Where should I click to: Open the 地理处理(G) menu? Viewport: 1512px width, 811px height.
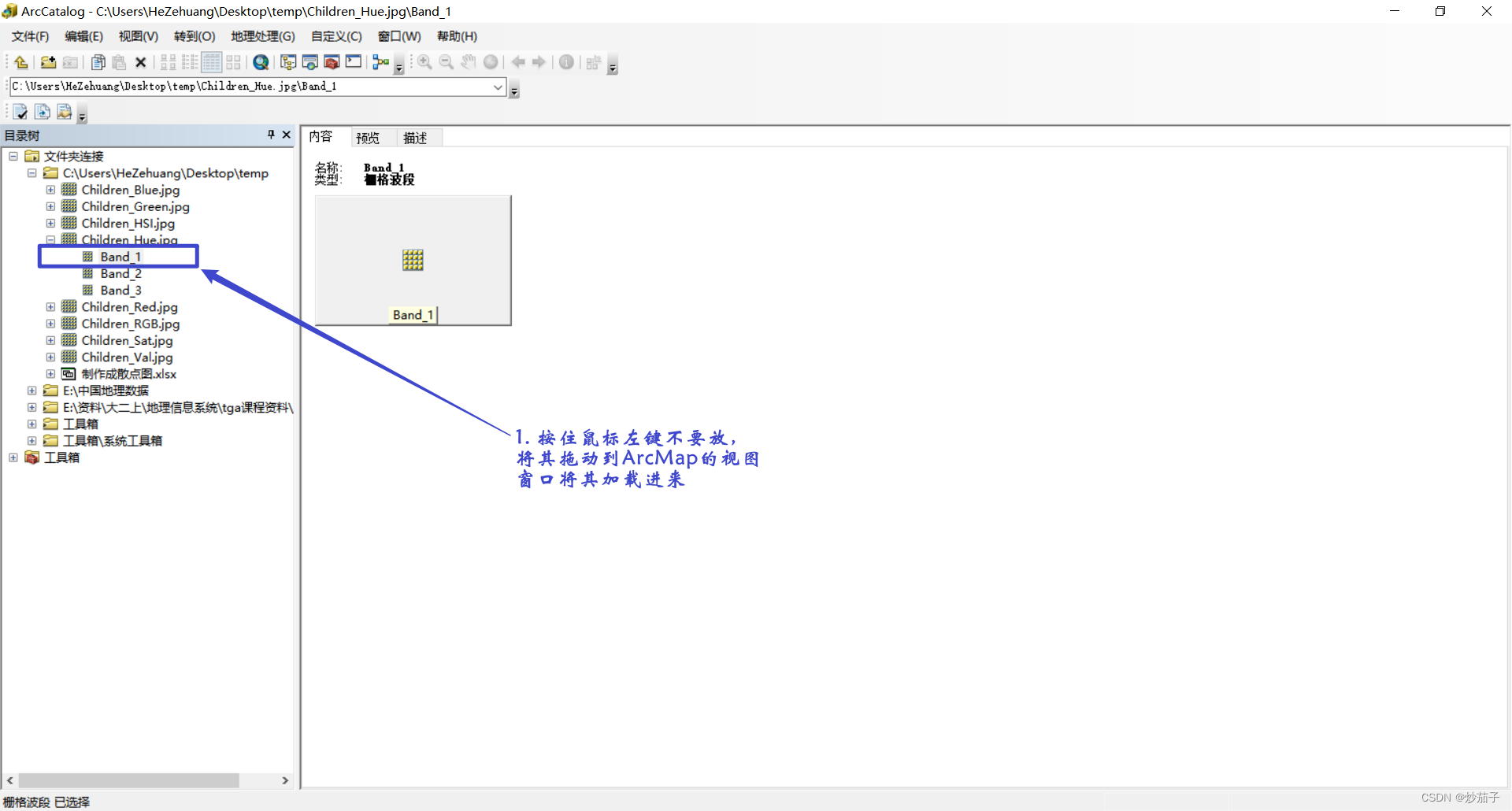(263, 36)
